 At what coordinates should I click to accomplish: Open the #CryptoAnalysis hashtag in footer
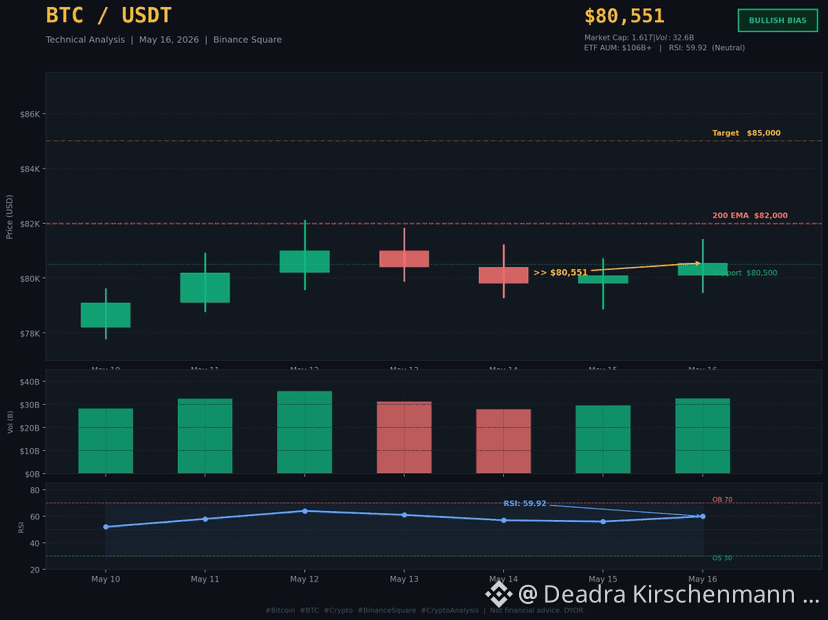pyautogui.click(x=449, y=610)
